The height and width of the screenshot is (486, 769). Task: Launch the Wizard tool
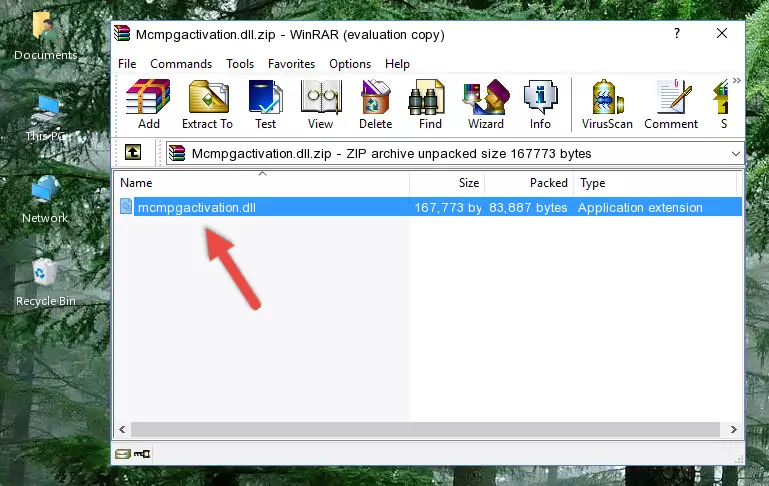click(486, 104)
